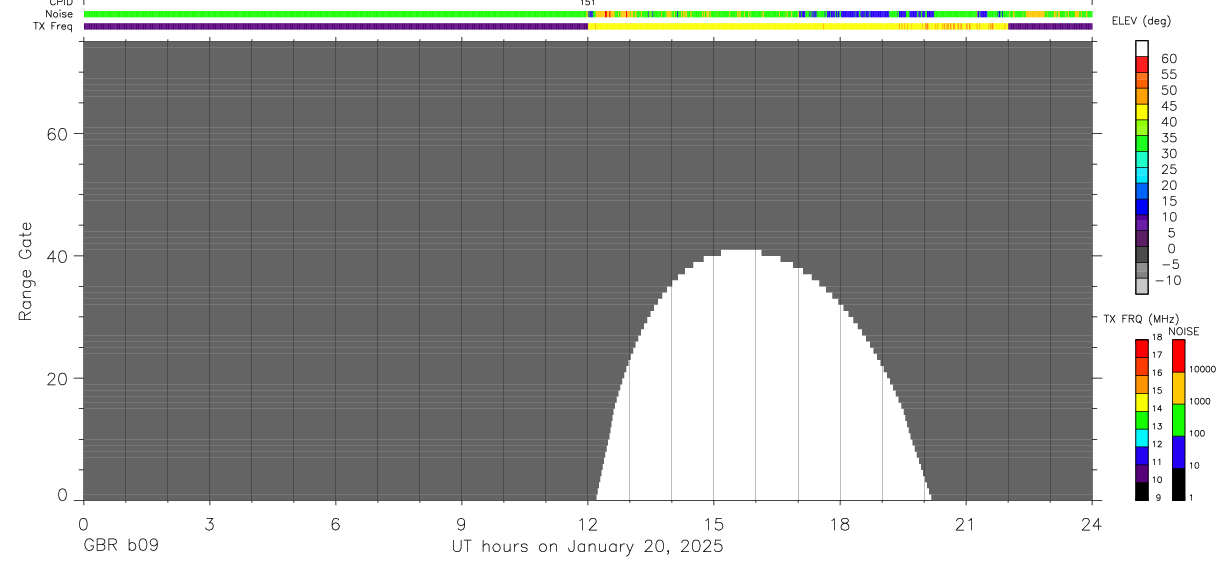Viewport: 1228px width, 567px height.
Task: Click the x-axis tick label '9'
Action: coord(461,523)
